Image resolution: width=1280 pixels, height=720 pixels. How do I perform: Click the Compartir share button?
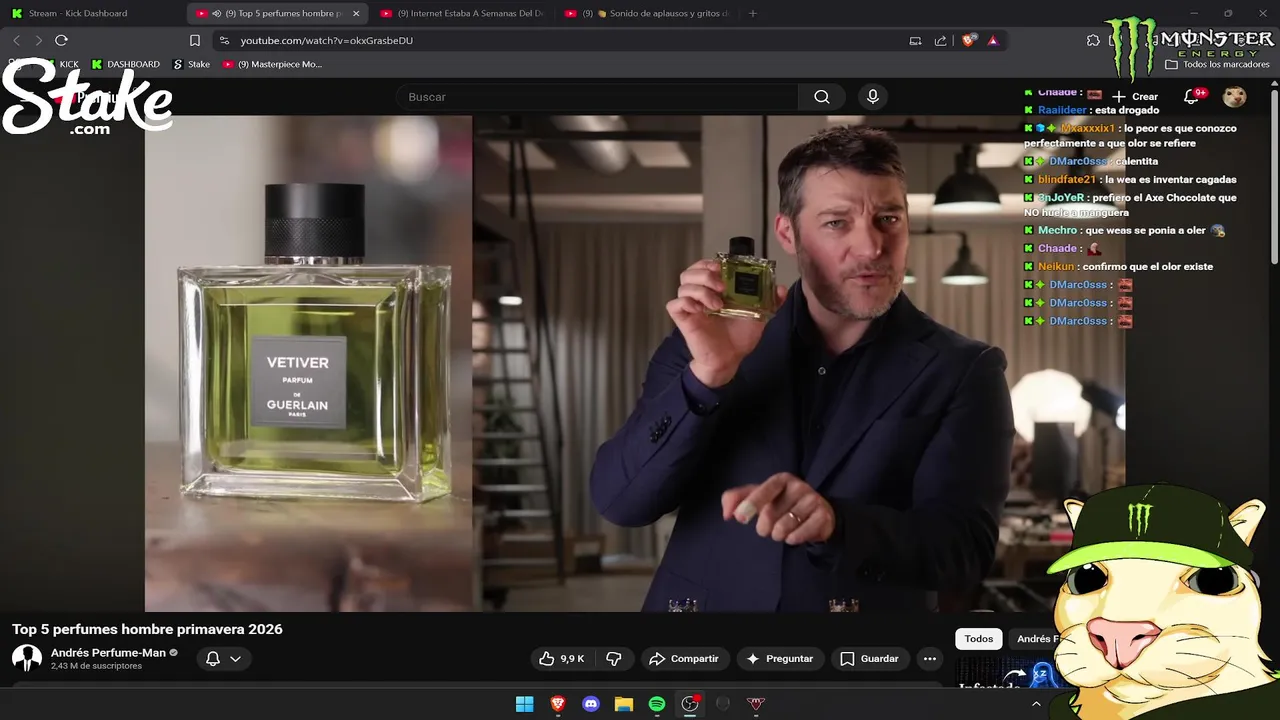[684, 659]
